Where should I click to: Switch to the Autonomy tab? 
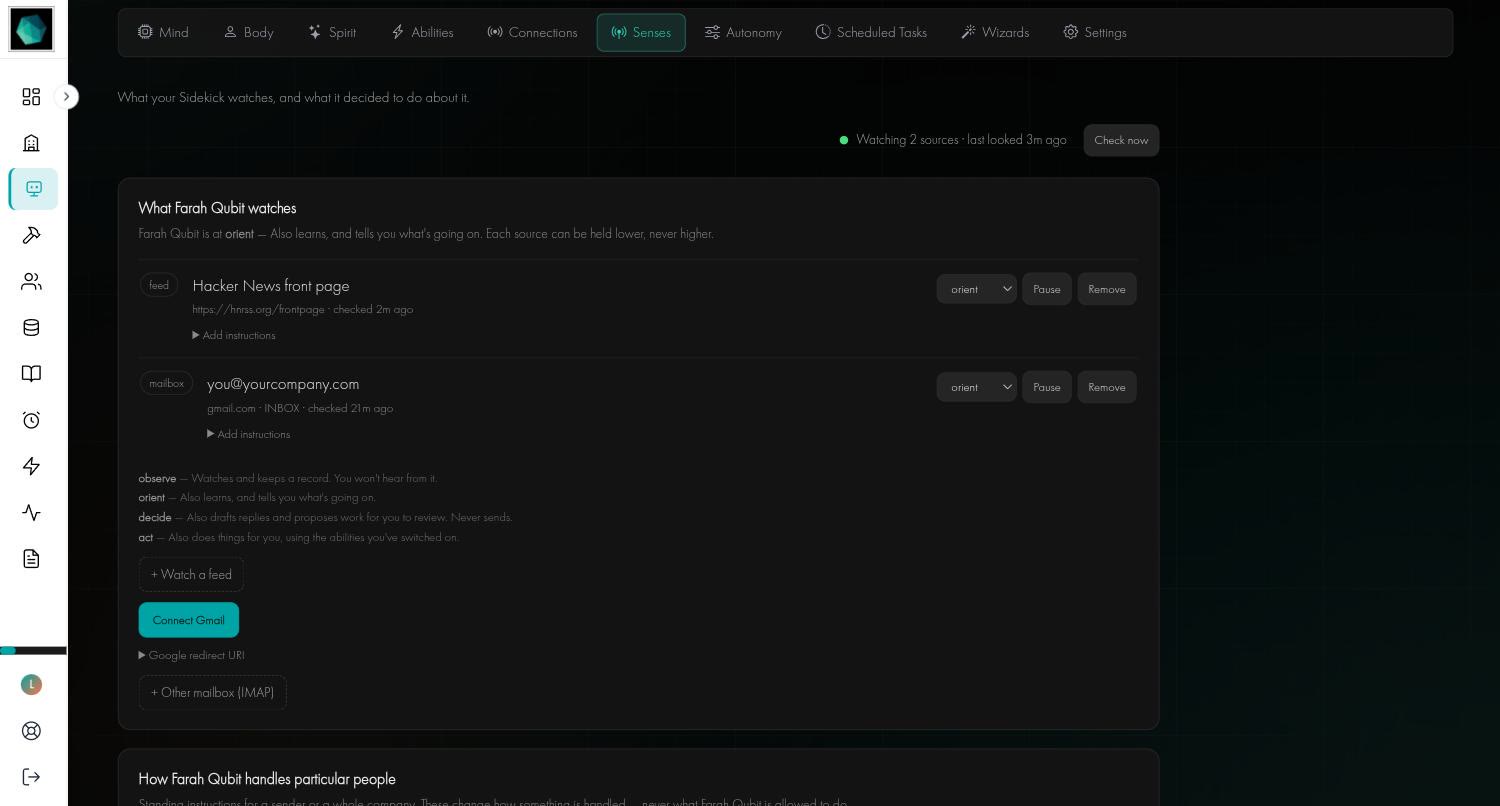tap(743, 33)
